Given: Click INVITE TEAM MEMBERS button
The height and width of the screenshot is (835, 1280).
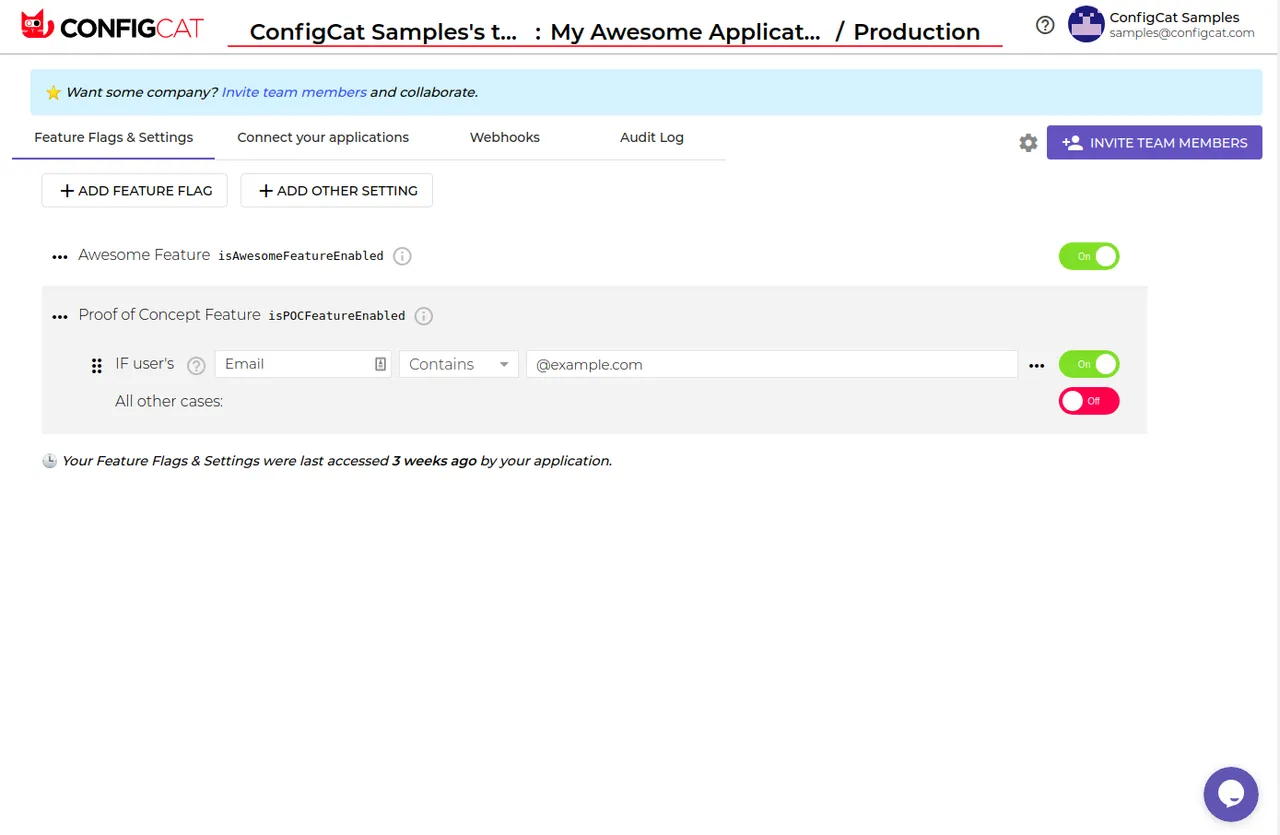Looking at the screenshot, I should pyautogui.click(x=1154, y=142).
